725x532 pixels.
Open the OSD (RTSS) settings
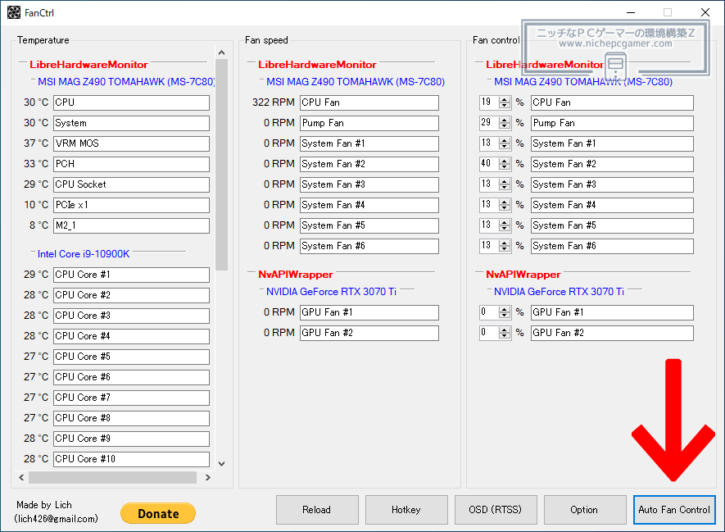[x=495, y=510]
